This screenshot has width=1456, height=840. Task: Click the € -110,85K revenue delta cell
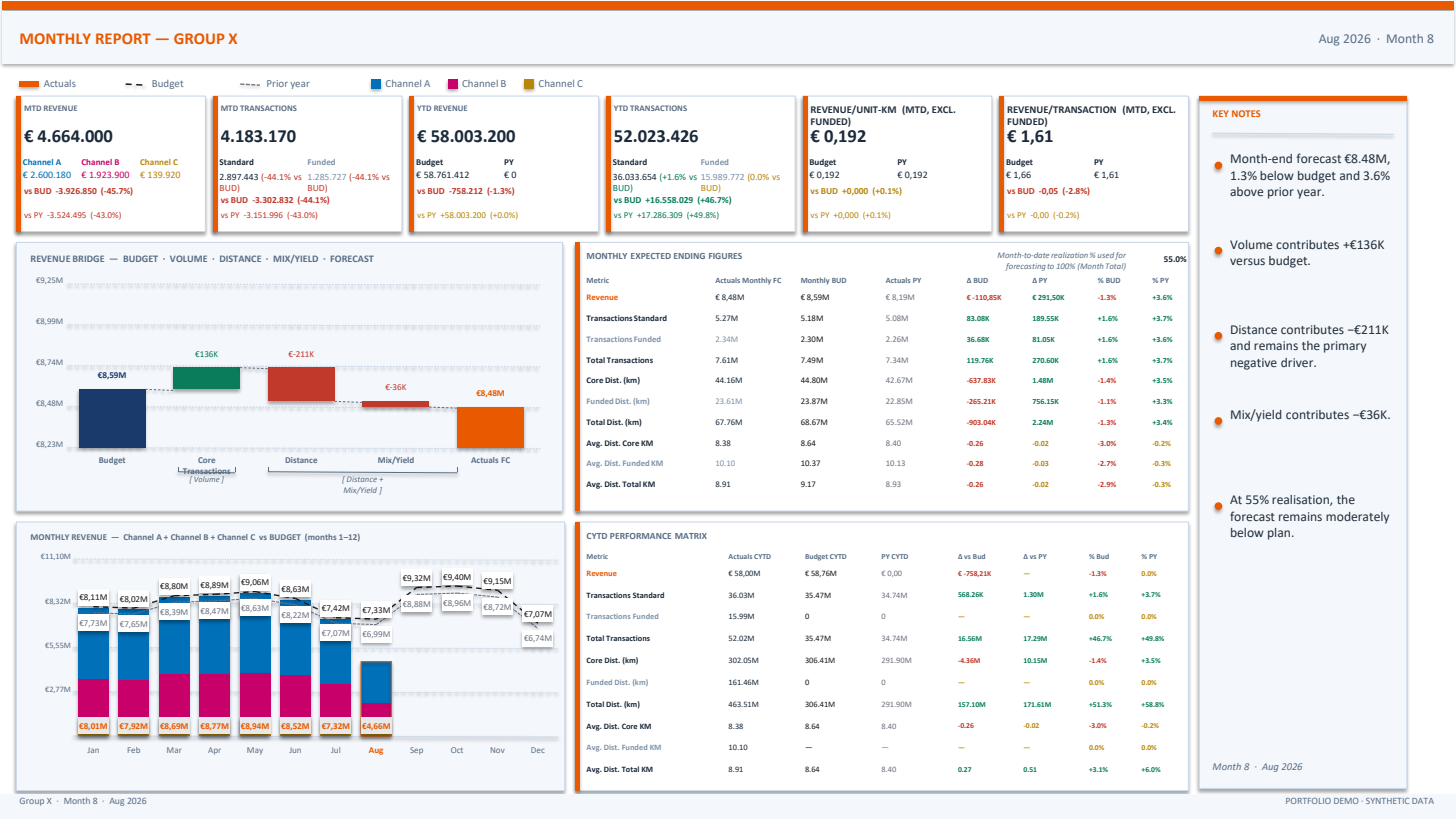[x=985, y=297]
